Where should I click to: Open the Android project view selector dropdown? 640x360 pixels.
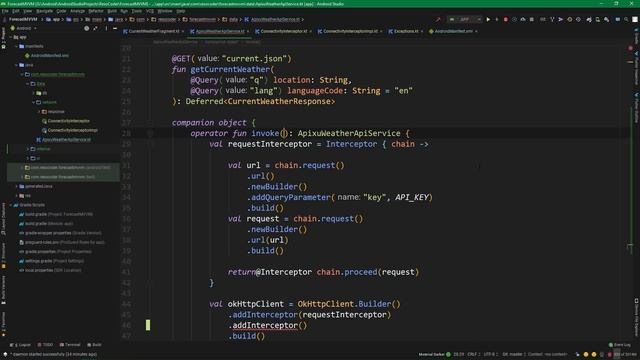point(24,28)
